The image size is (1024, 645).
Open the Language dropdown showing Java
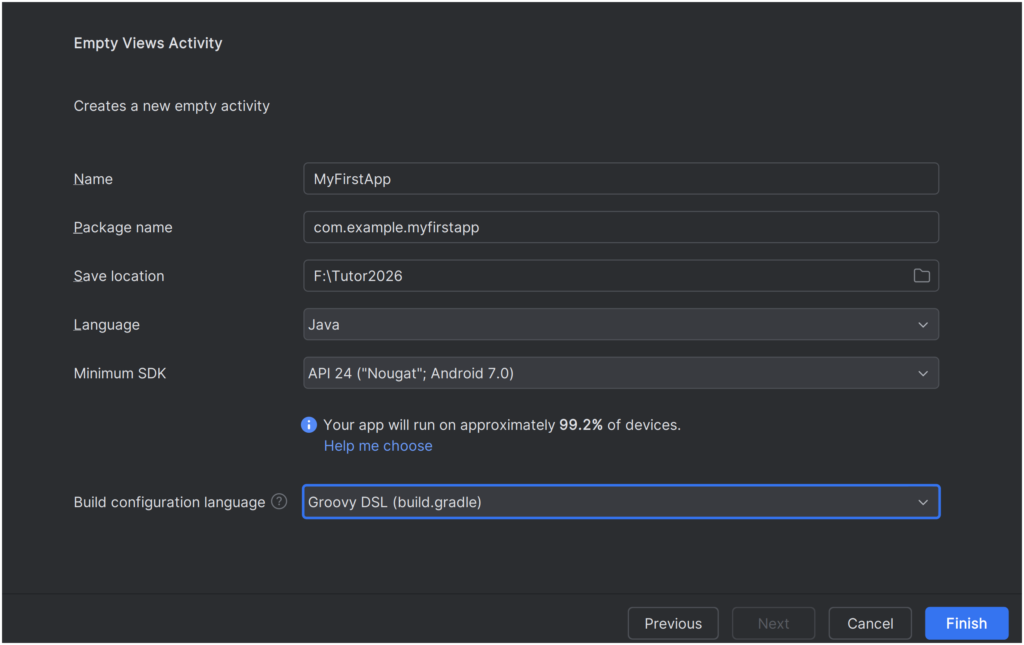(x=620, y=325)
